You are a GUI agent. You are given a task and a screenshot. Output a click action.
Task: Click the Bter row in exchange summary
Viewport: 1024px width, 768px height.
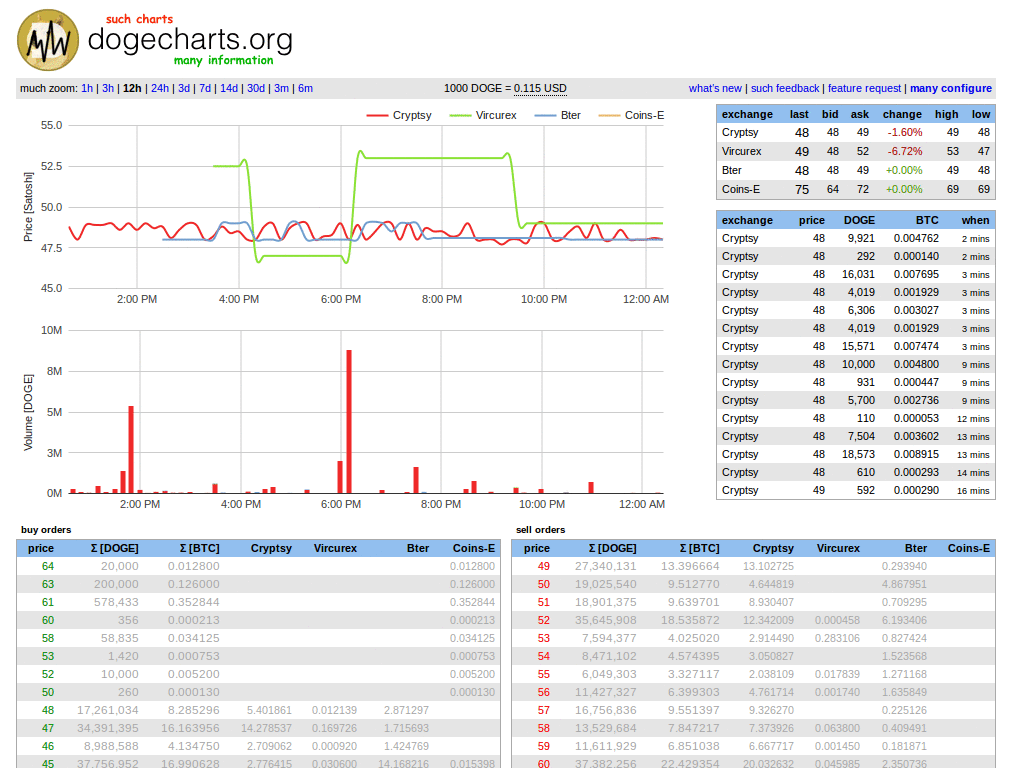tap(856, 170)
